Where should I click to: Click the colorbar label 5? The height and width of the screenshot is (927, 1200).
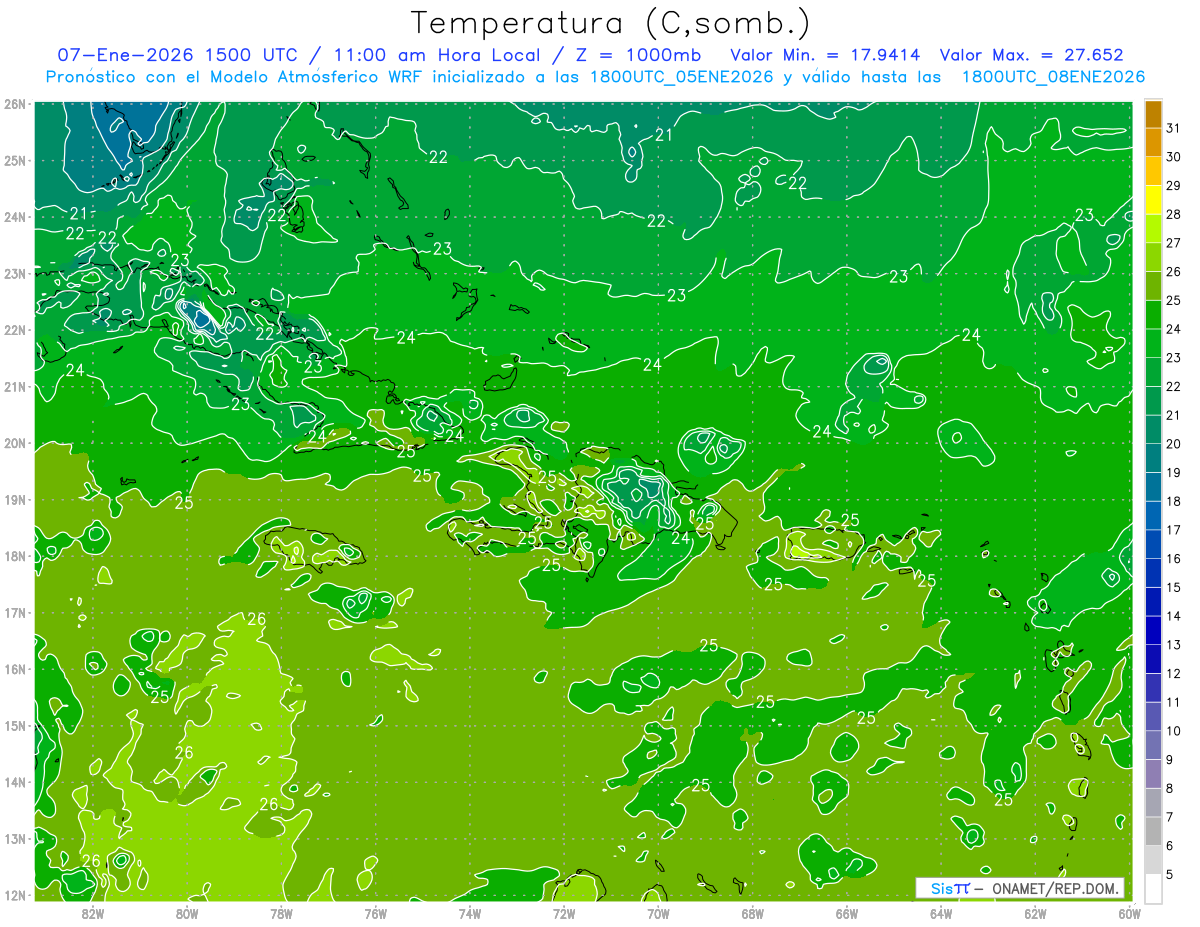tap(1170, 874)
